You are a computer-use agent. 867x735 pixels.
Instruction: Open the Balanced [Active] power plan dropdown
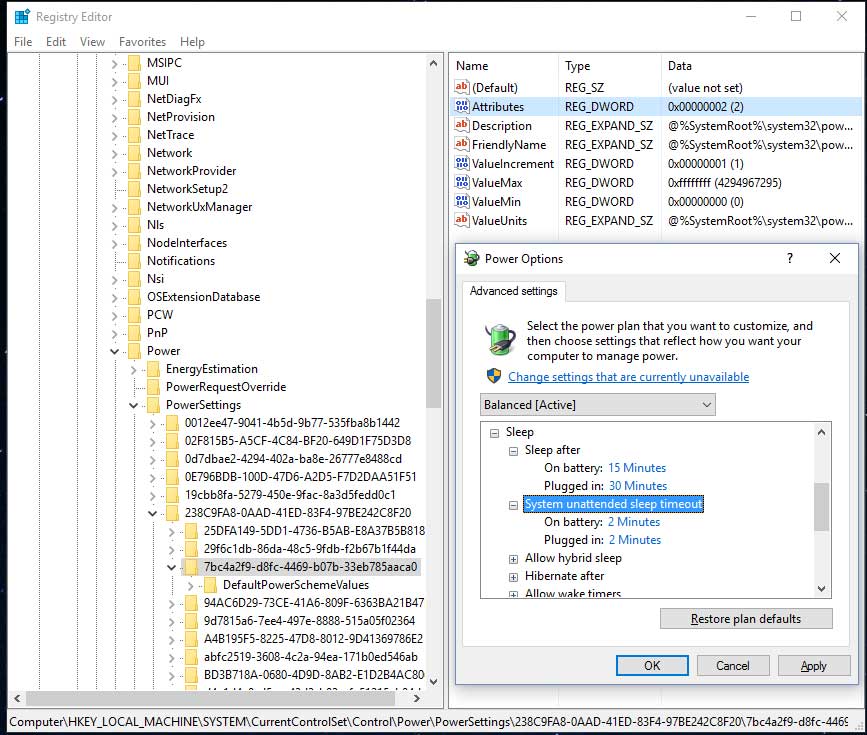tap(598, 405)
